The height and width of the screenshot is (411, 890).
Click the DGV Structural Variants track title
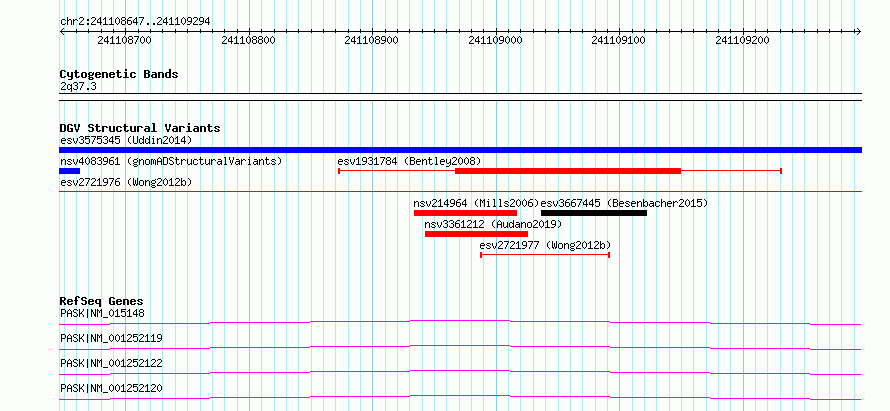[140, 128]
